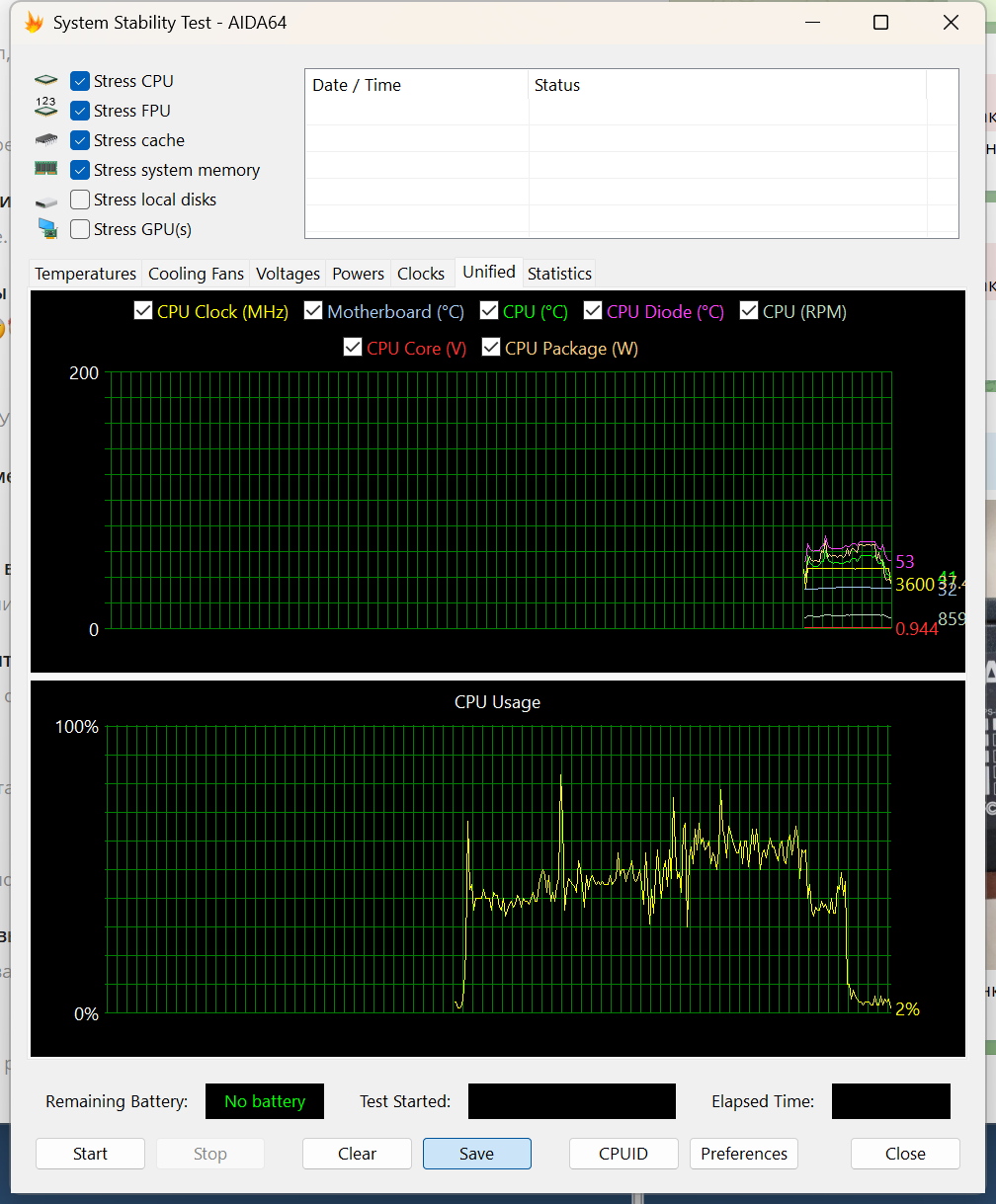The width and height of the screenshot is (996, 1204).
Task: Click the 123 FPU icon
Action: [x=45, y=110]
